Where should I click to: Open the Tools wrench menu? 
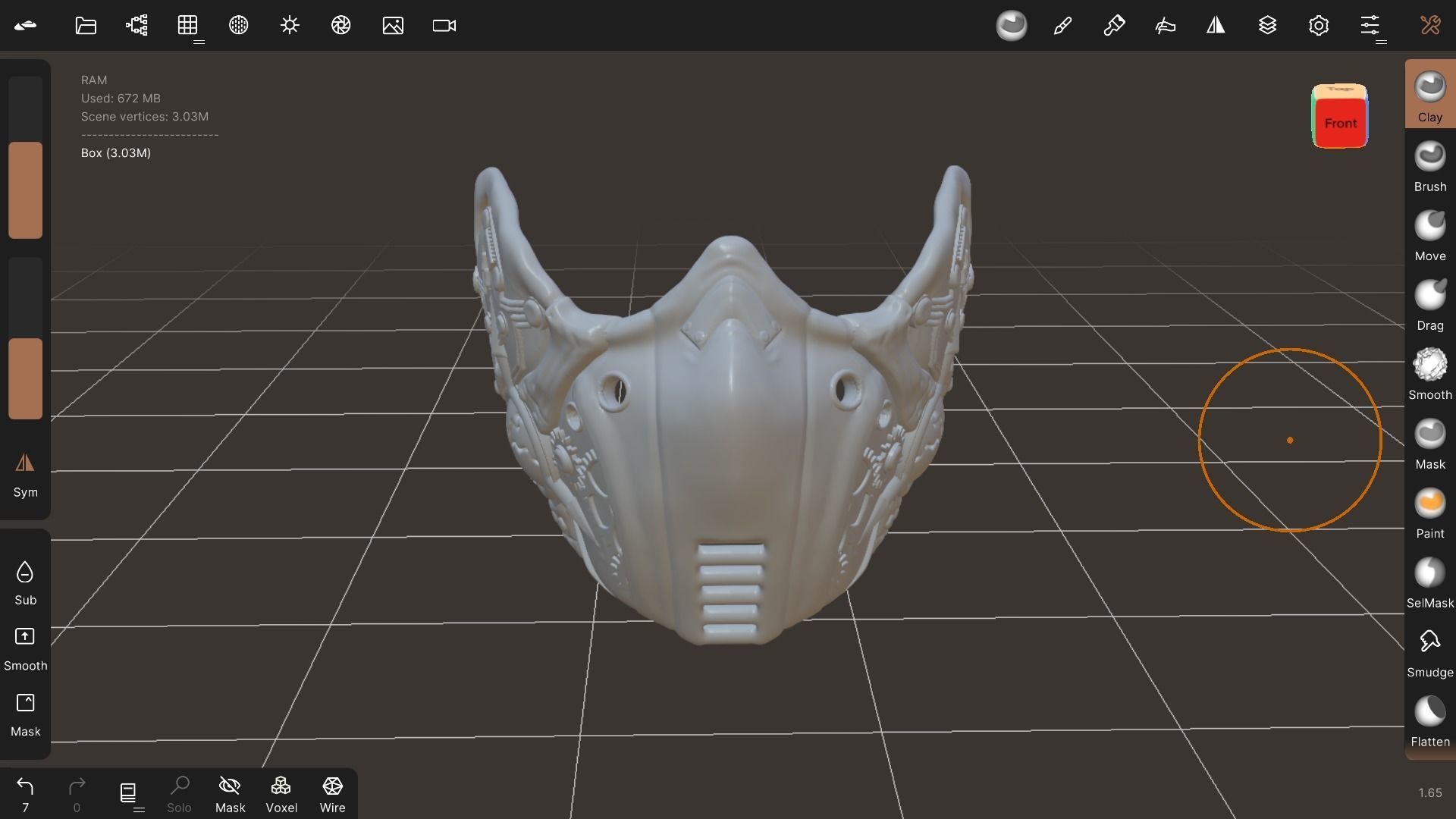click(x=1430, y=26)
